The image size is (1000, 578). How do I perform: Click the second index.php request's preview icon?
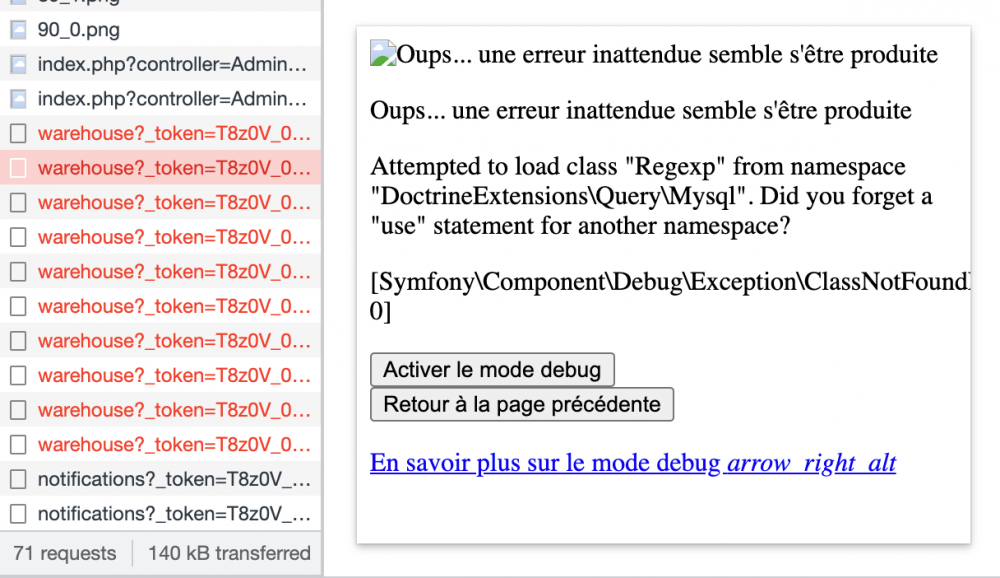pyautogui.click(x=16, y=99)
